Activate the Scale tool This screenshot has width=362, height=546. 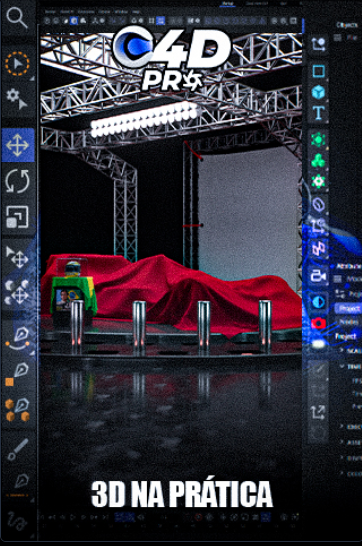pos(17,217)
